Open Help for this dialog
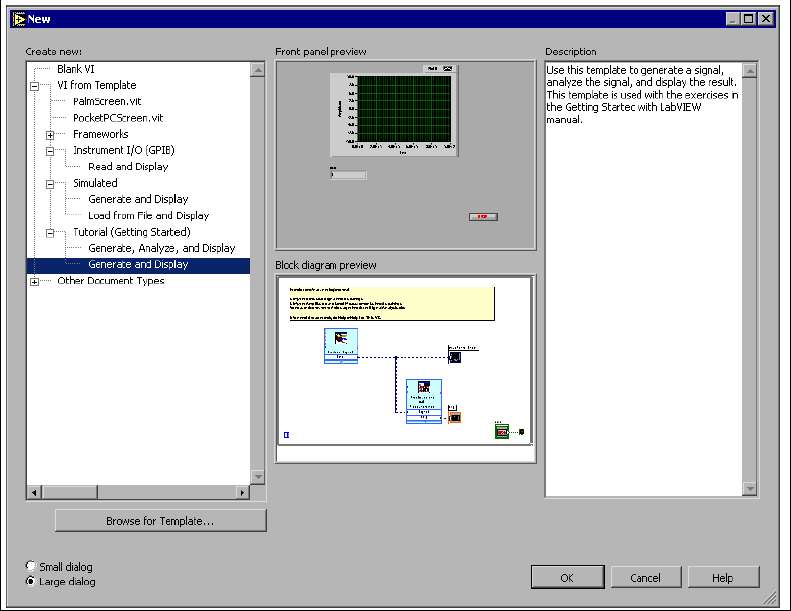This screenshot has height=611, width=791. (723, 577)
